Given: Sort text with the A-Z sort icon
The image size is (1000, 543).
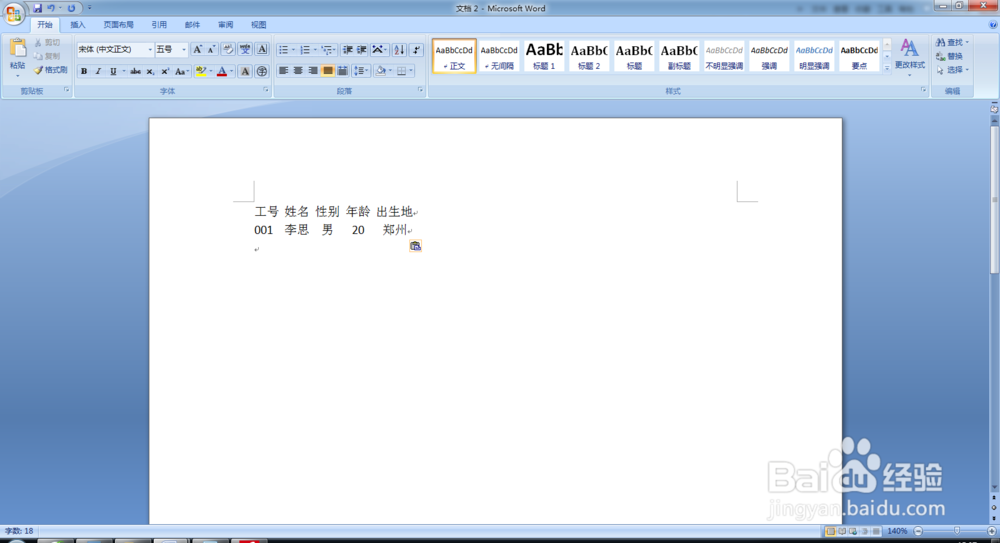Looking at the screenshot, I should point(399,50).
